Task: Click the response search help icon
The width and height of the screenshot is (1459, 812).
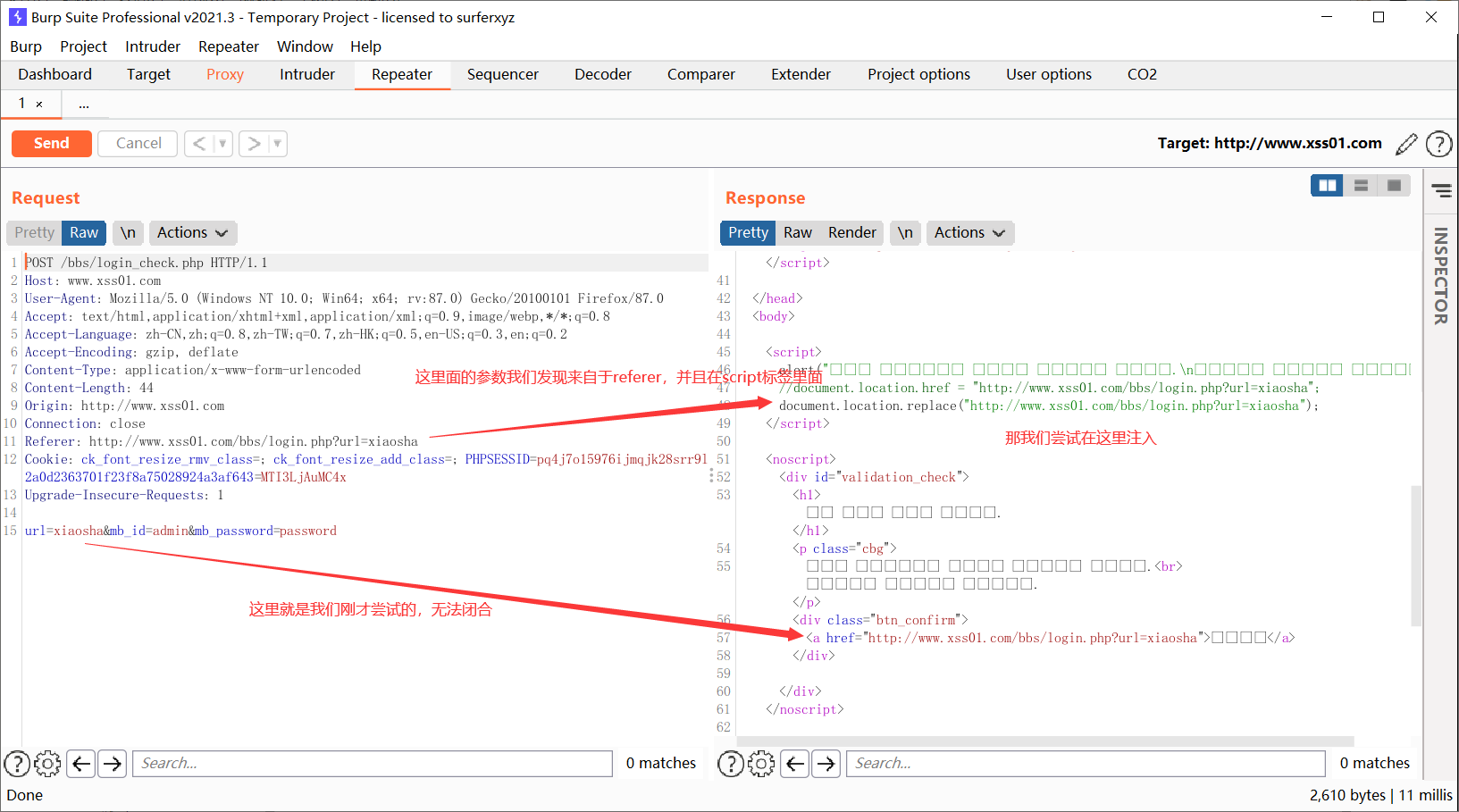Action: (x=731, y=764)
